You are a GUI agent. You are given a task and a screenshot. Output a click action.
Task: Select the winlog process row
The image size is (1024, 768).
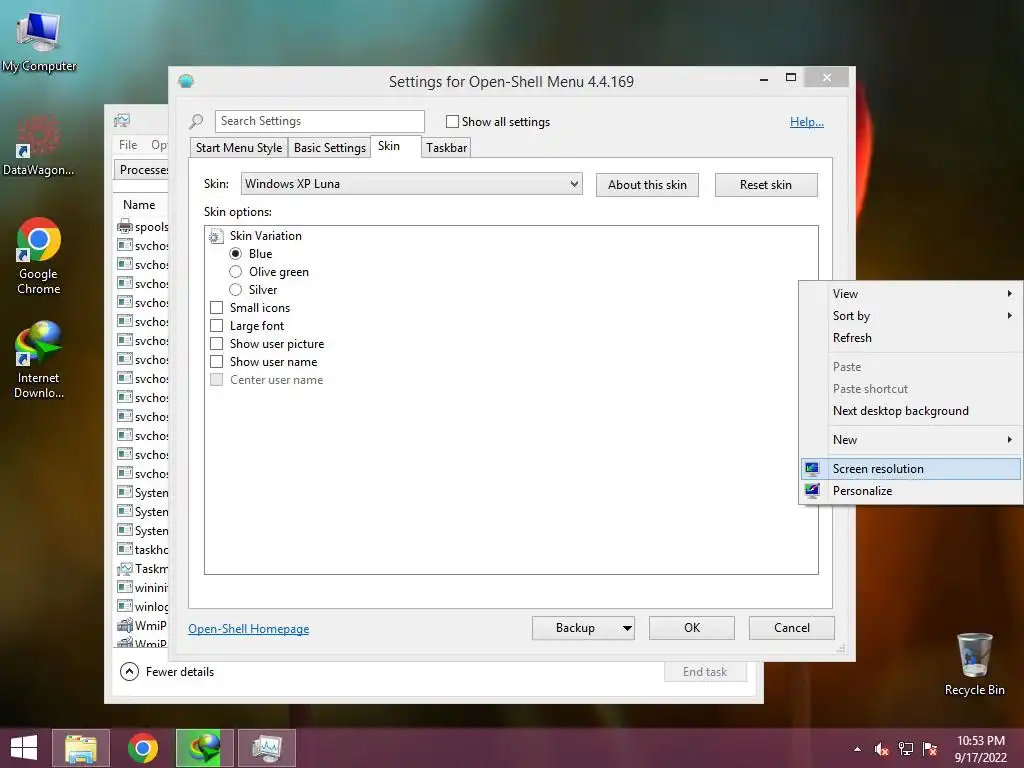[142, 607]
